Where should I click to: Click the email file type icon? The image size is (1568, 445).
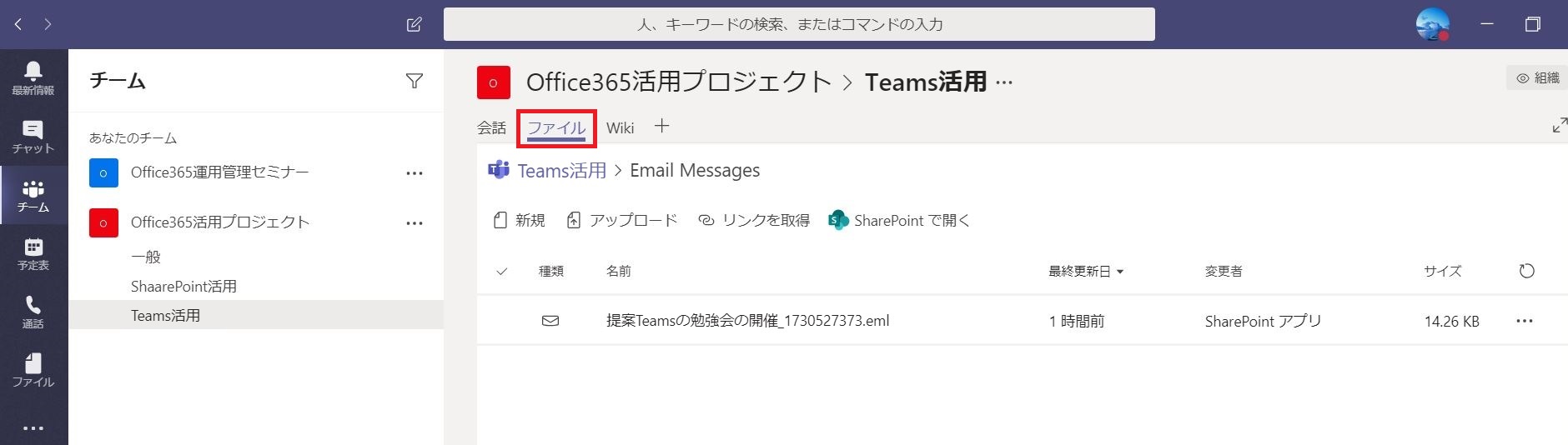(550, 321)
